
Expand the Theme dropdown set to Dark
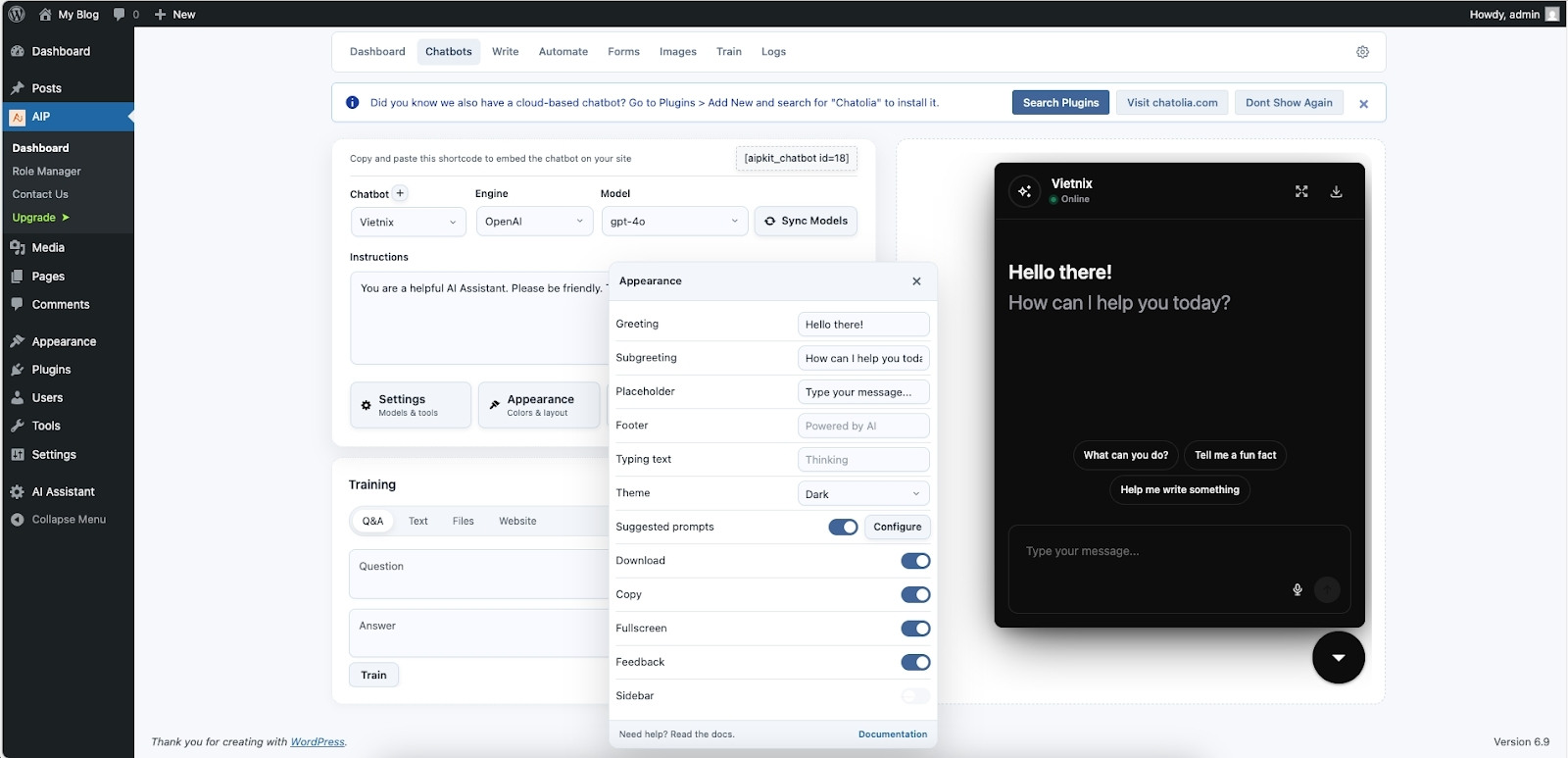pos(862,494)
